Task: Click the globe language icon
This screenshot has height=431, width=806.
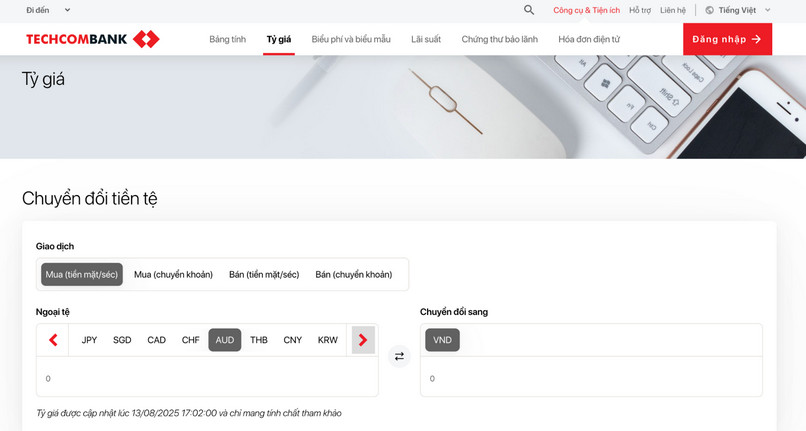Action: (709, 10)
